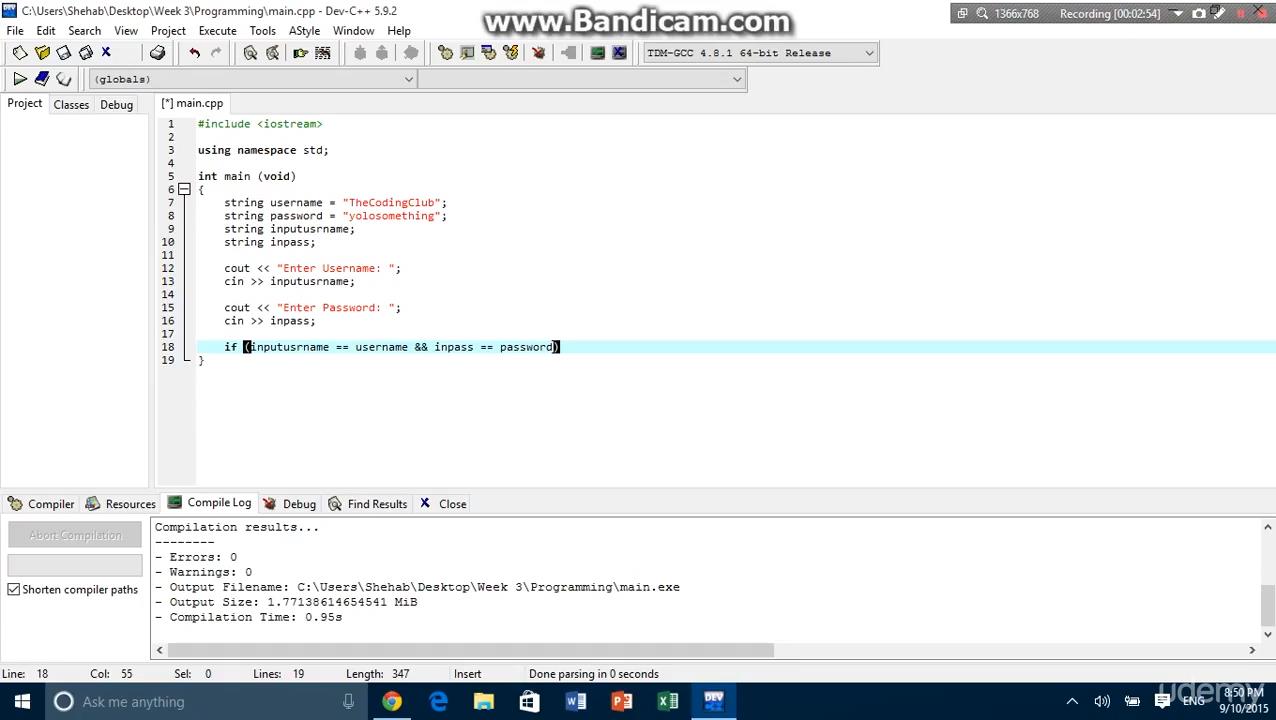Switch to the Compiler tab in bottom panel
1276x720 pixels.
pos(40,504)
